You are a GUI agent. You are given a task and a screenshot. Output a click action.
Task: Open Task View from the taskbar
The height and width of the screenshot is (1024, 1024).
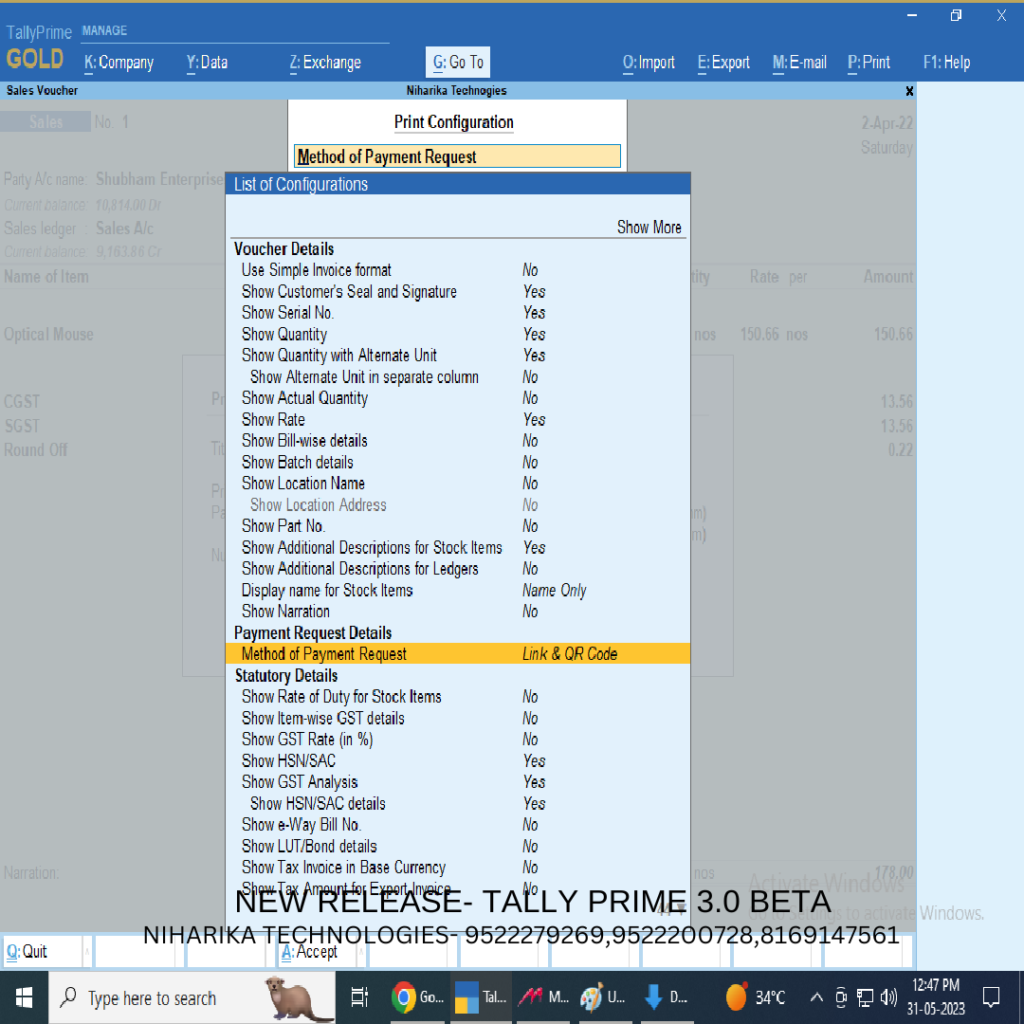[359, 998]
